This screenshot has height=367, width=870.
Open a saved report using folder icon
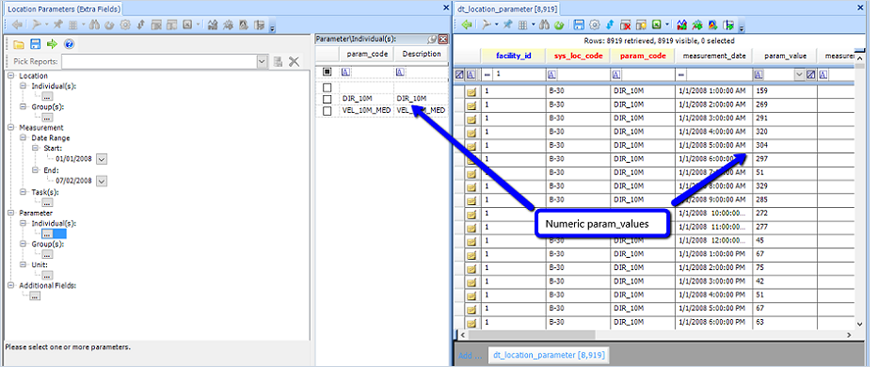(x=19, y=44)
